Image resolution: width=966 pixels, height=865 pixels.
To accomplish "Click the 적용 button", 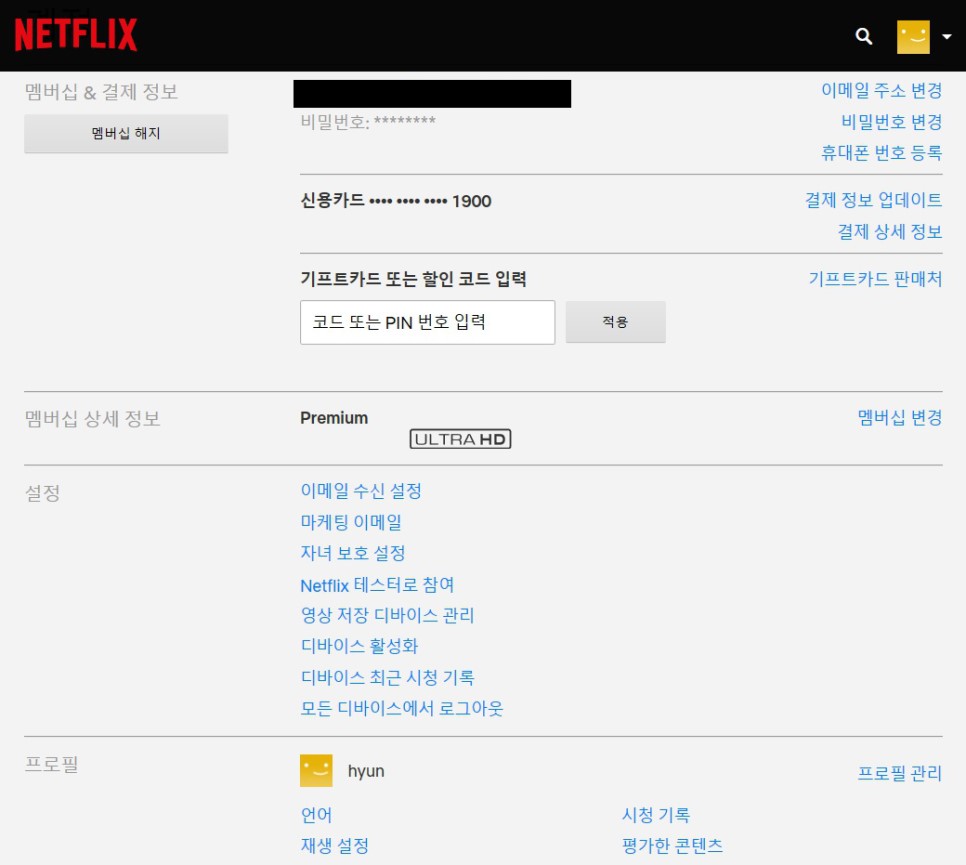I will point(615,322).
